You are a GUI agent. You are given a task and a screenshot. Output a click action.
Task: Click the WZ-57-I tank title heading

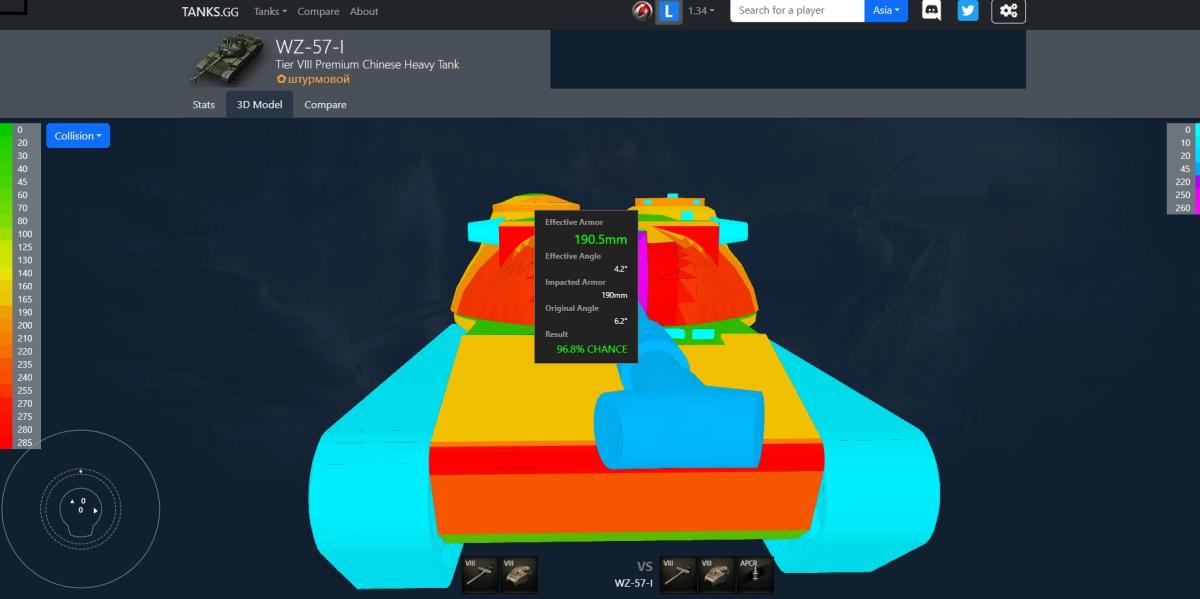pos(310,47)
